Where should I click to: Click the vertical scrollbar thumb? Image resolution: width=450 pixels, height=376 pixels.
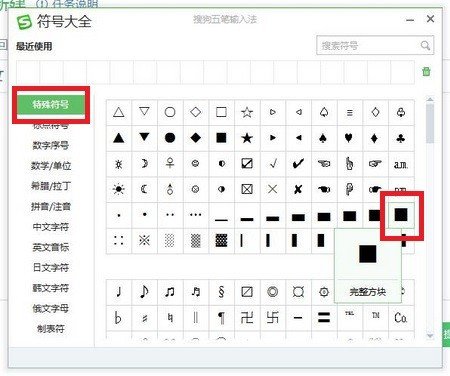click(x=430, y=123)
